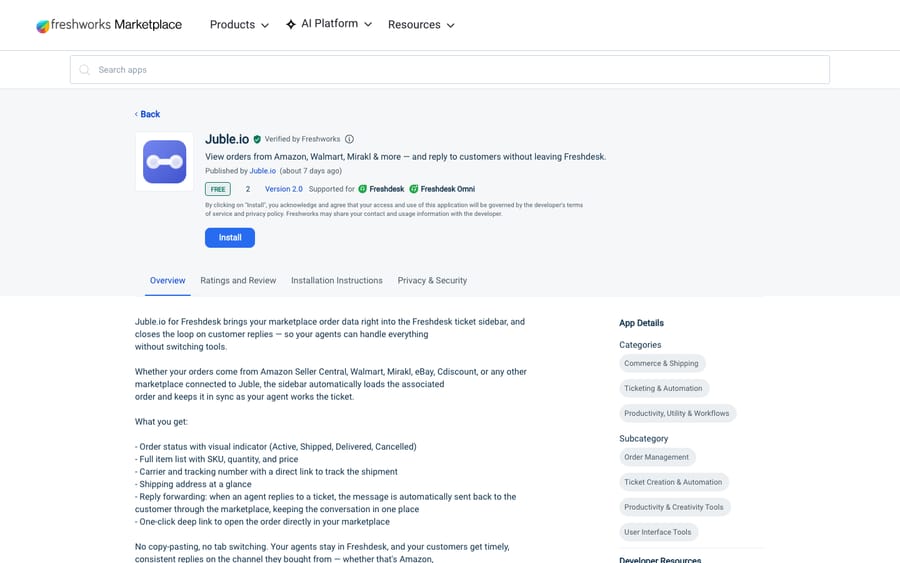900x563 pixels.
Task: Switch to the Overview tab
Action: [x=168, y=281]
